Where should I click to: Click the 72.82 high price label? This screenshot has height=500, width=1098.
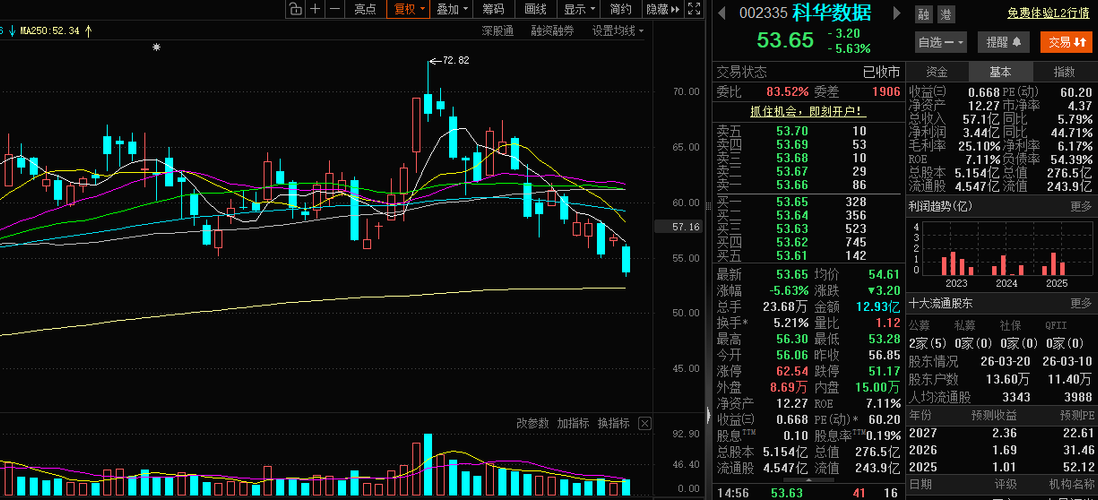pos(454,61)
